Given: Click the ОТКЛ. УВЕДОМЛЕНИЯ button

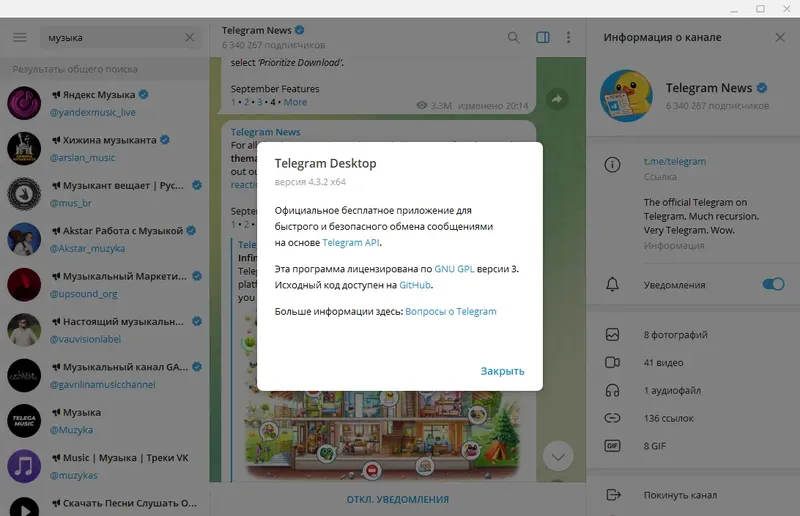Looking at the screenshot, I should [x=397, y=499].
